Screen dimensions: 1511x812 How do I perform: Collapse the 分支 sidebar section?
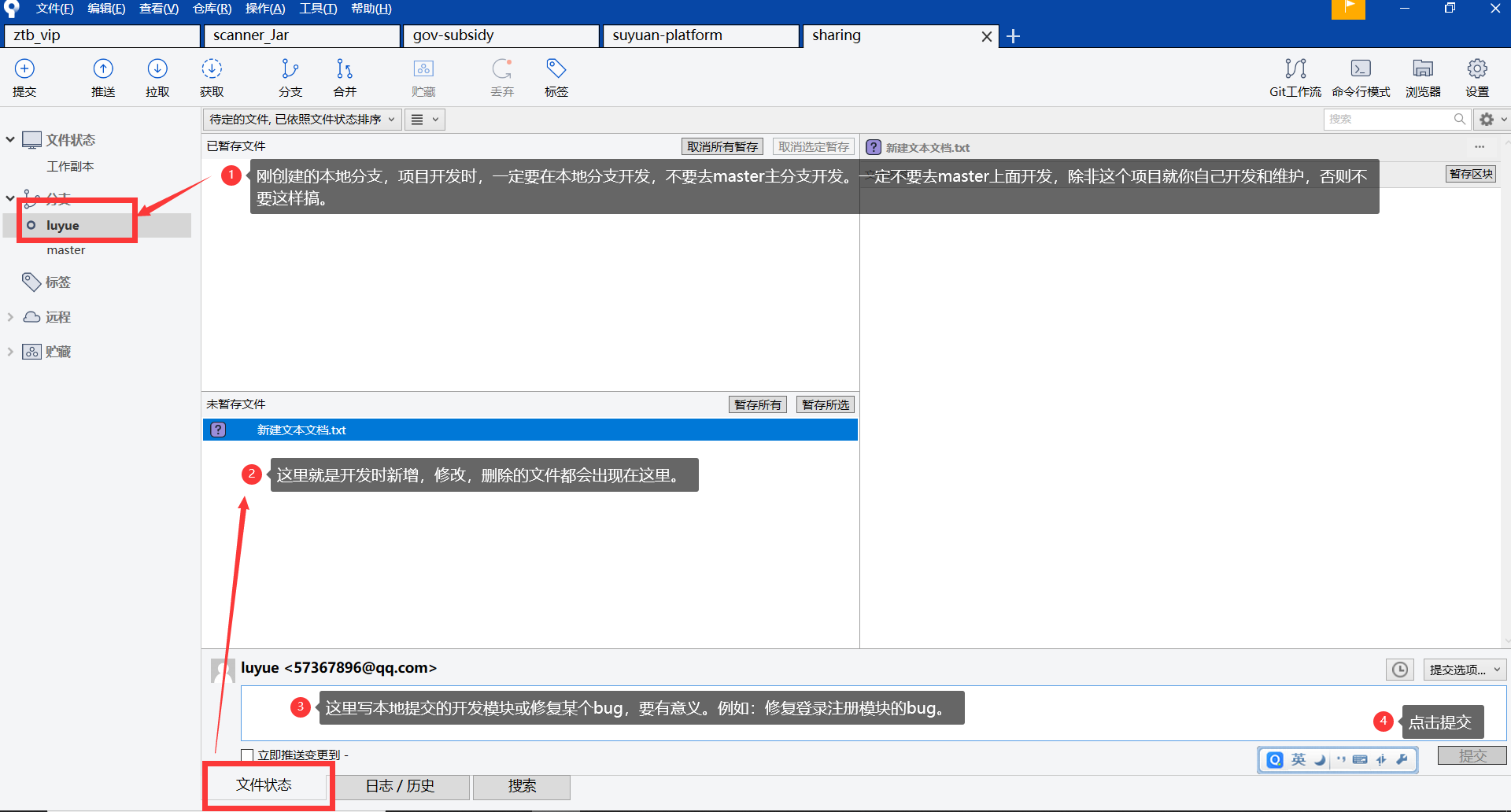point(10,197)
